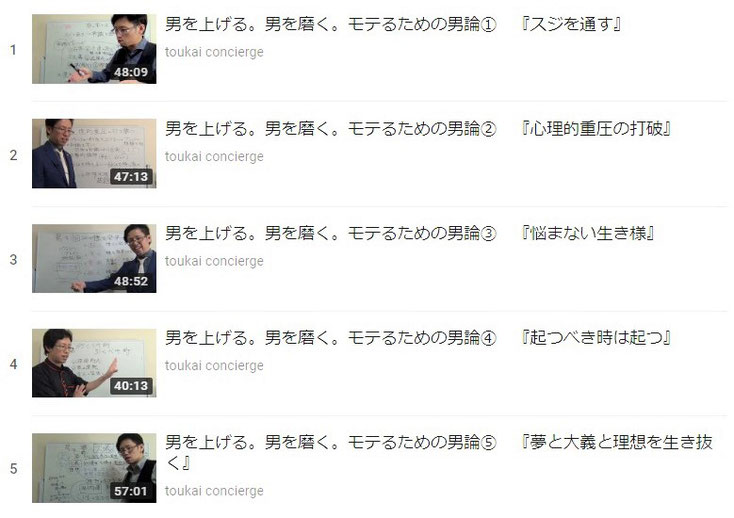Open video title 男論① 『スジを通す』

pyautogui.click(x=393, y=24)
